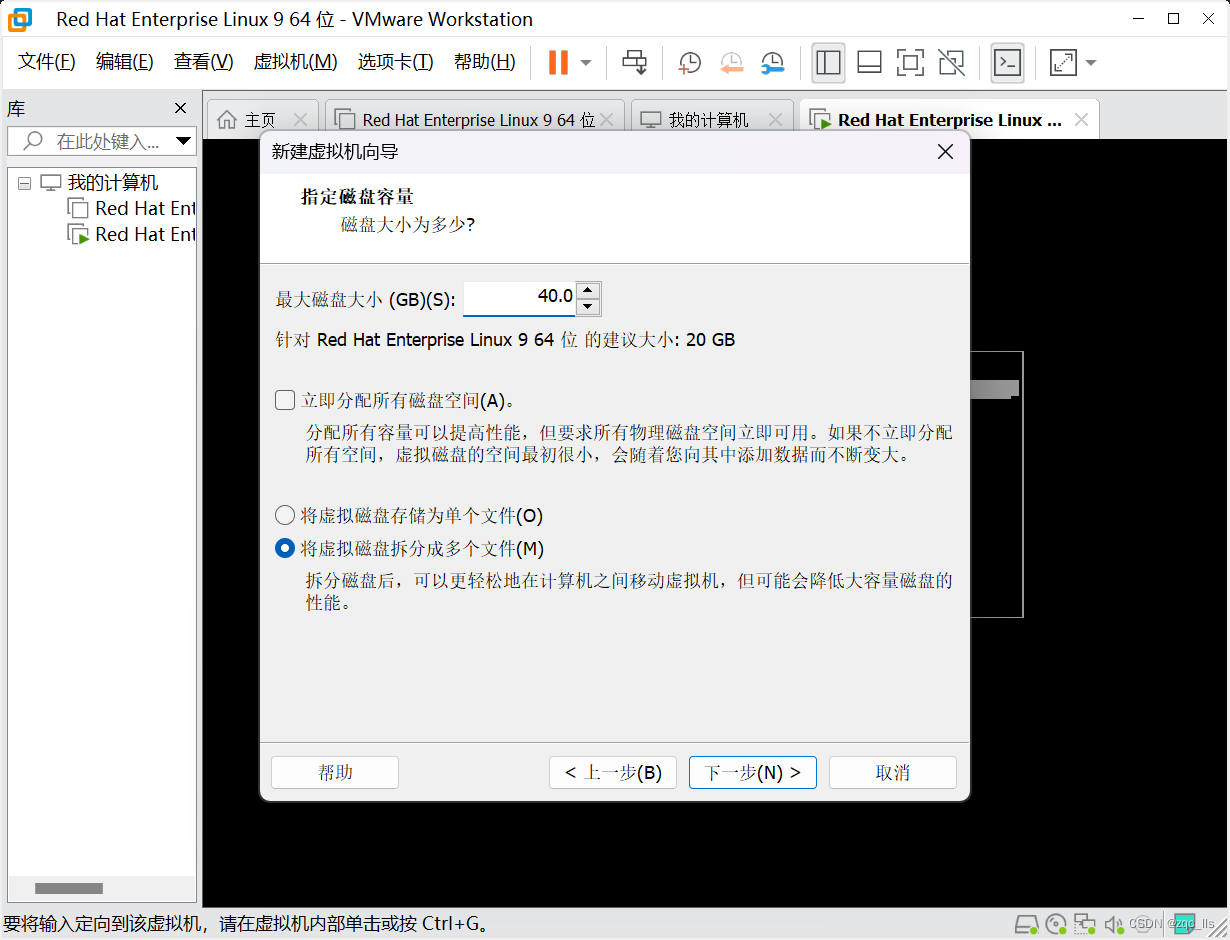The width and height of the screenshot is (1230, 940).
Task: Close the 库 library panel
Action: [x=181, y=108]
